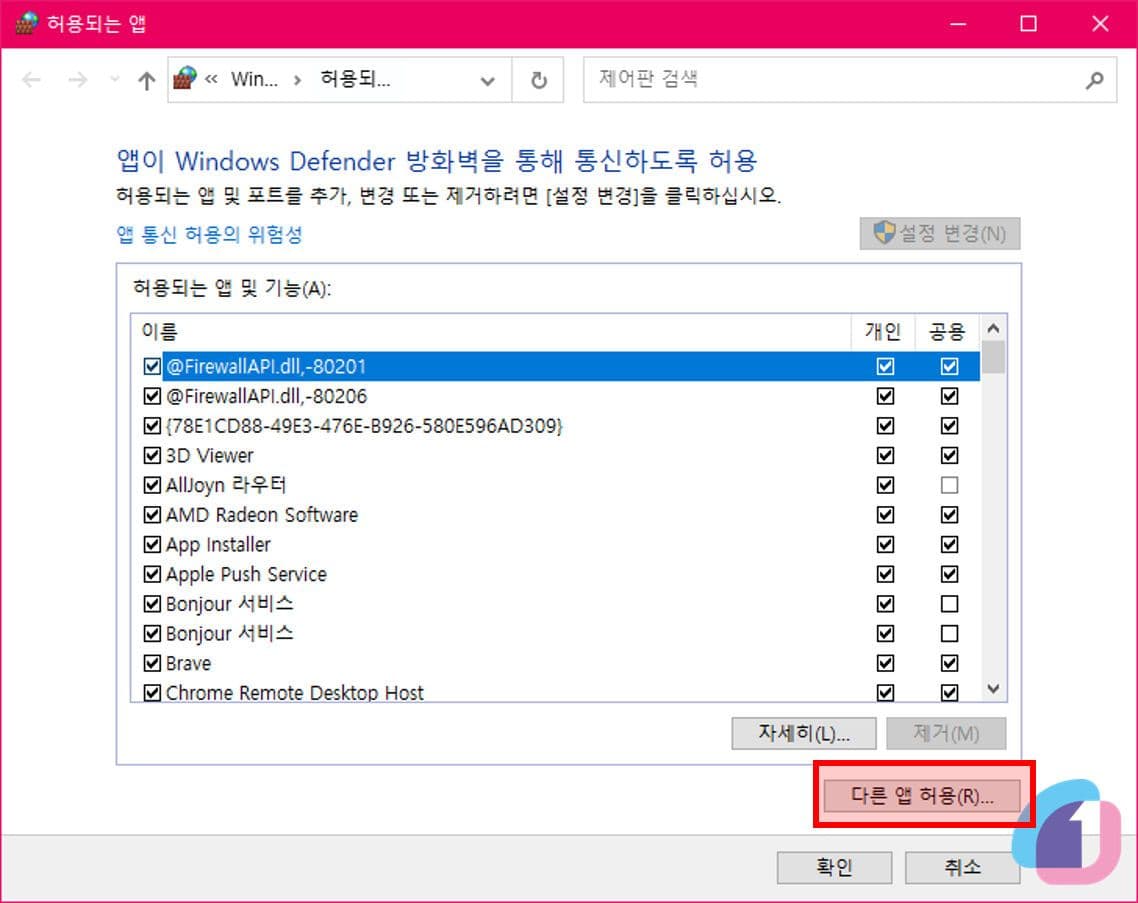
Task: Uncheck Apple Push Service enable checkbox
Action: pyautogui.click(x=152, y=574)
